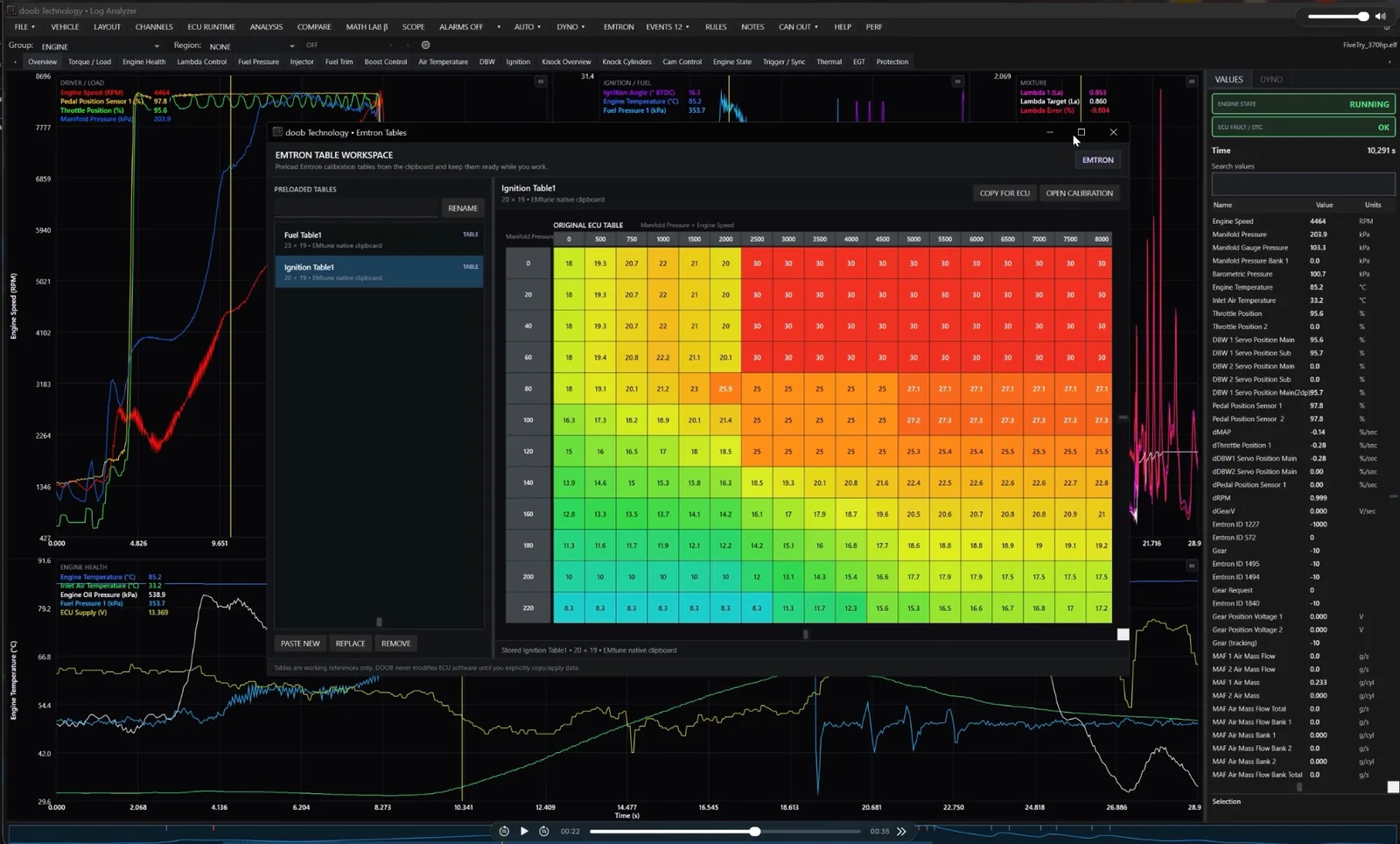Click the ENGINE STATE RUNNING indicator
Screen dimensions: 1400x844
coord(1303,104)
